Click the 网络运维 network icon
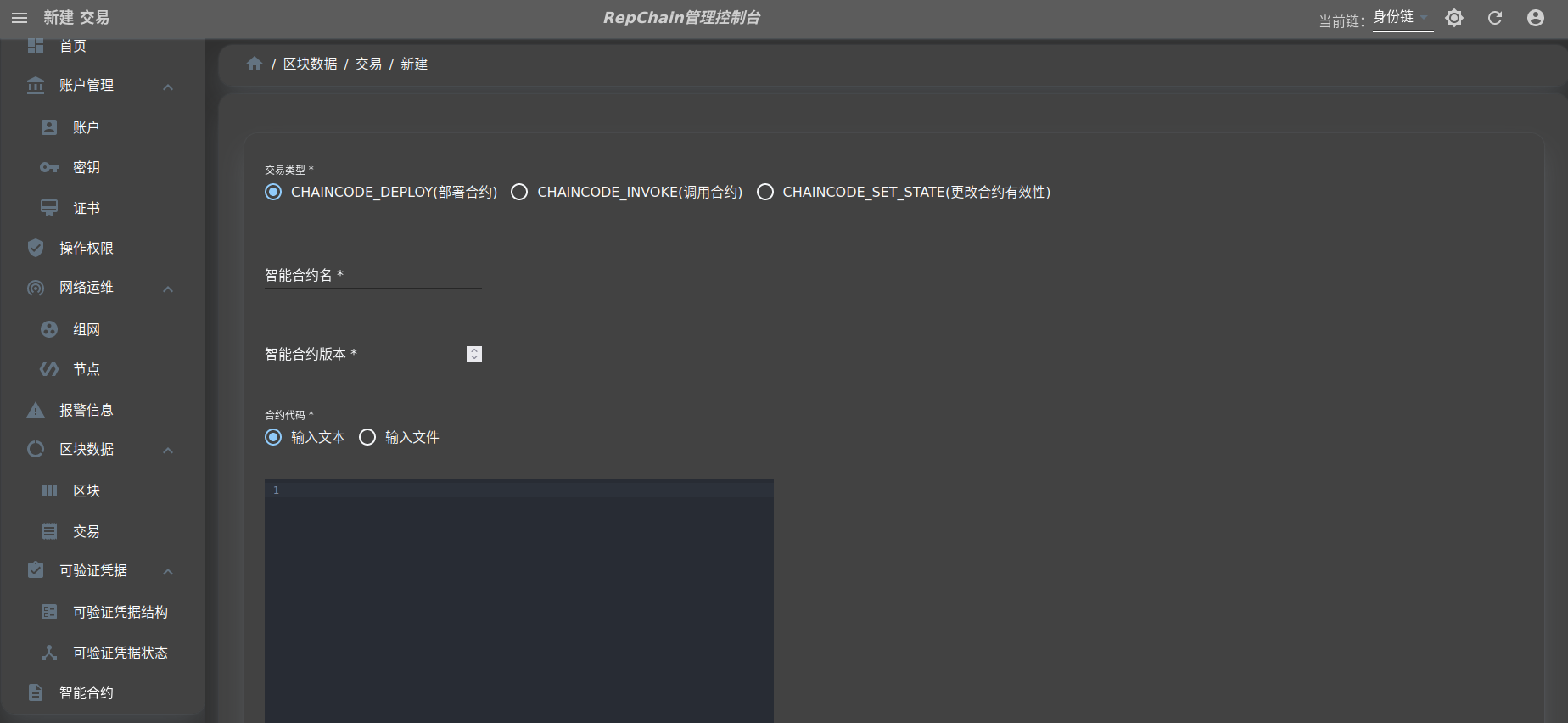Image resolution: width=1568 pixels, height=723 pixels. (x=36, y=289)
